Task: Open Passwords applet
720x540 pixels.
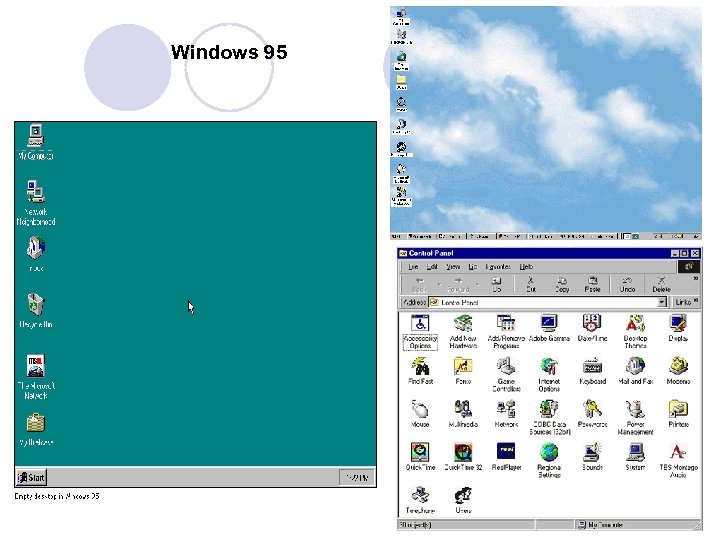Action: [x=592, y=414]
